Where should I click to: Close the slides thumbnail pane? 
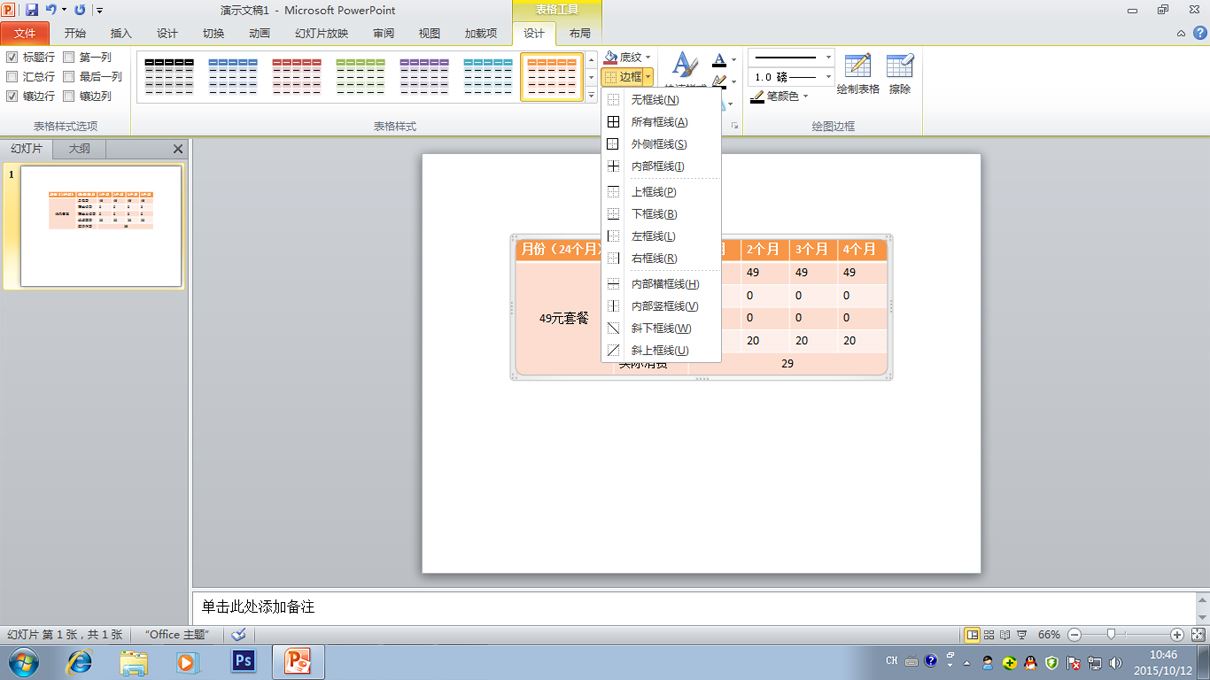click(178, 149)
